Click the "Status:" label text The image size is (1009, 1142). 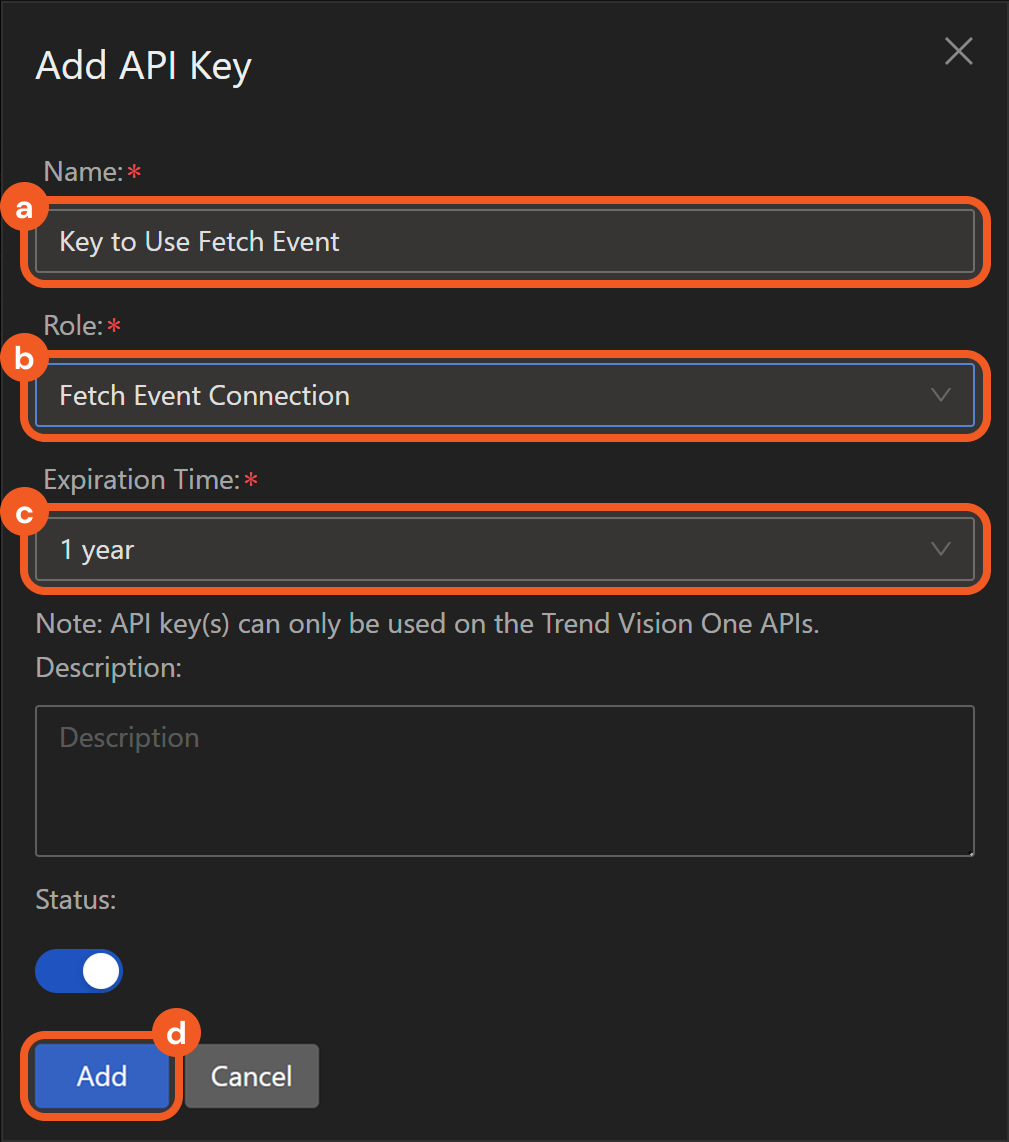(76, 900)
